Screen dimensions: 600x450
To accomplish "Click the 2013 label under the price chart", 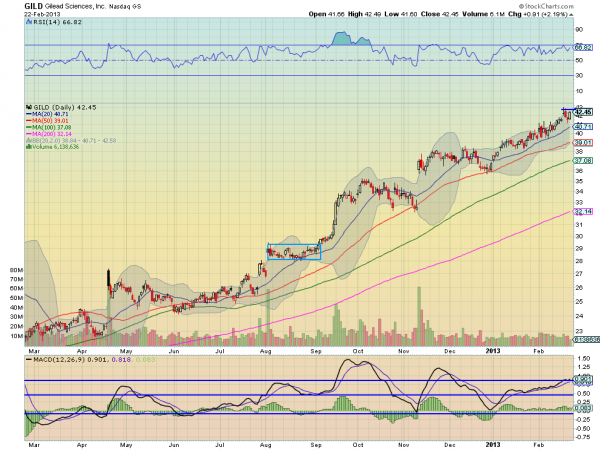I will (x=493, y=351).
